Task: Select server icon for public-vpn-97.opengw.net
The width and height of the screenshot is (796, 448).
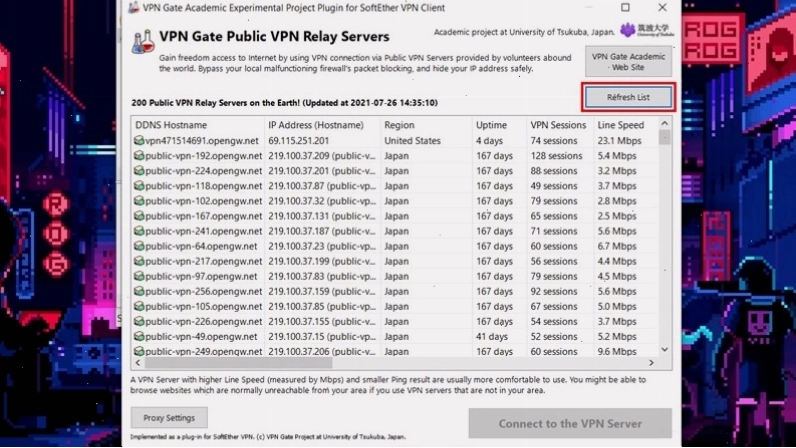Action: pos(139,276)
